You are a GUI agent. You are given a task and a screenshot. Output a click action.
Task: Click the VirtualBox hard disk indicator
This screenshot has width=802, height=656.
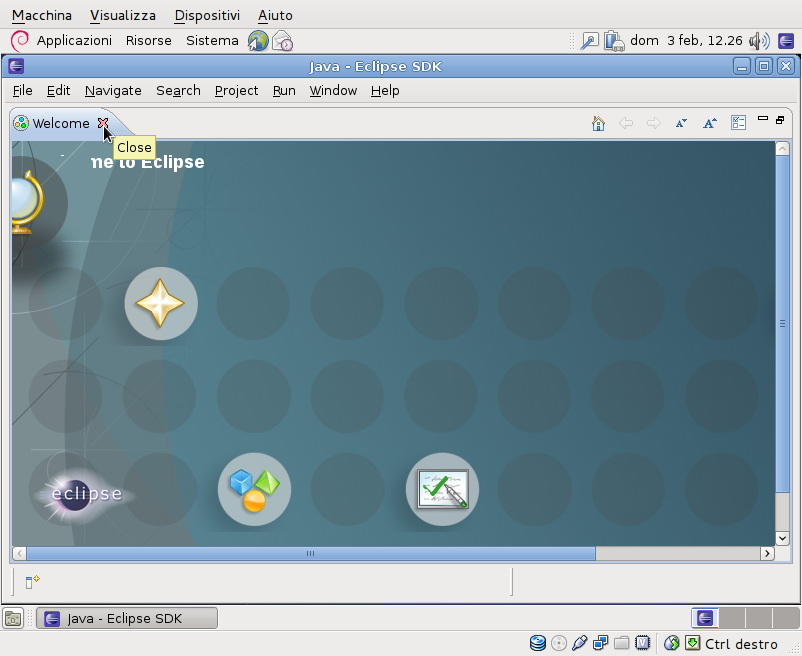[x=538, y=643]
